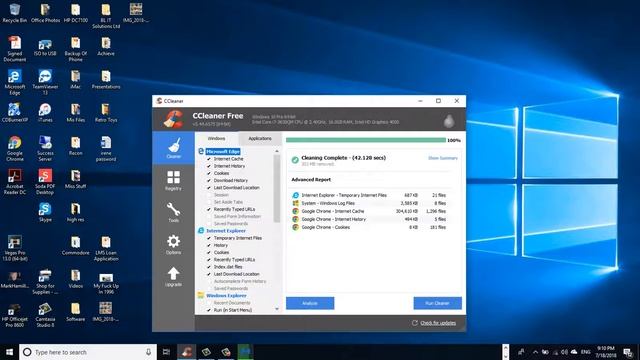Uncheck Index.dat files under Internet Explorer
This screenshot has height=360, width=640.
point(209,267)
